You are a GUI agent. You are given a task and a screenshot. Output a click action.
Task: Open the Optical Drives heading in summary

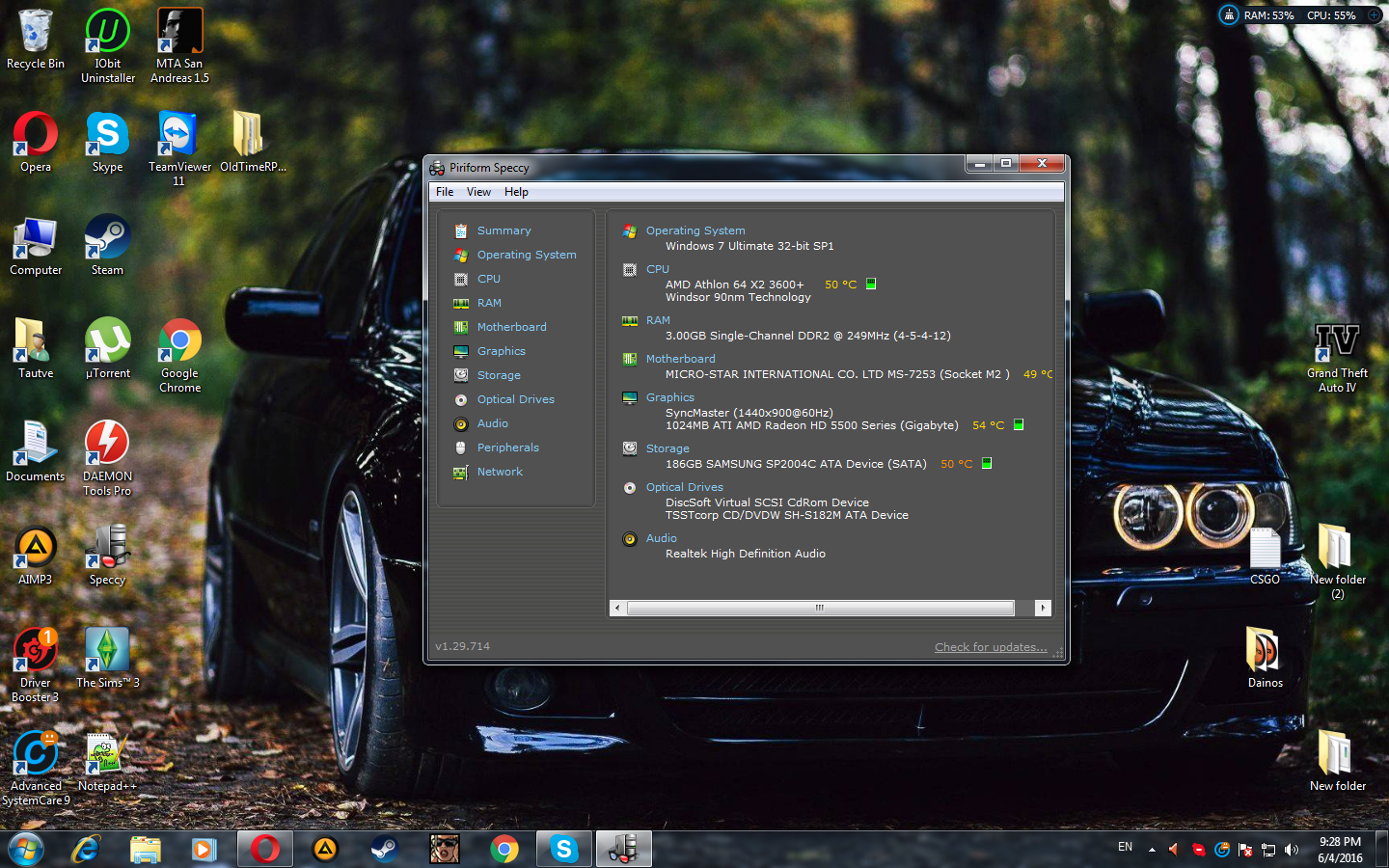coord(685,487)
